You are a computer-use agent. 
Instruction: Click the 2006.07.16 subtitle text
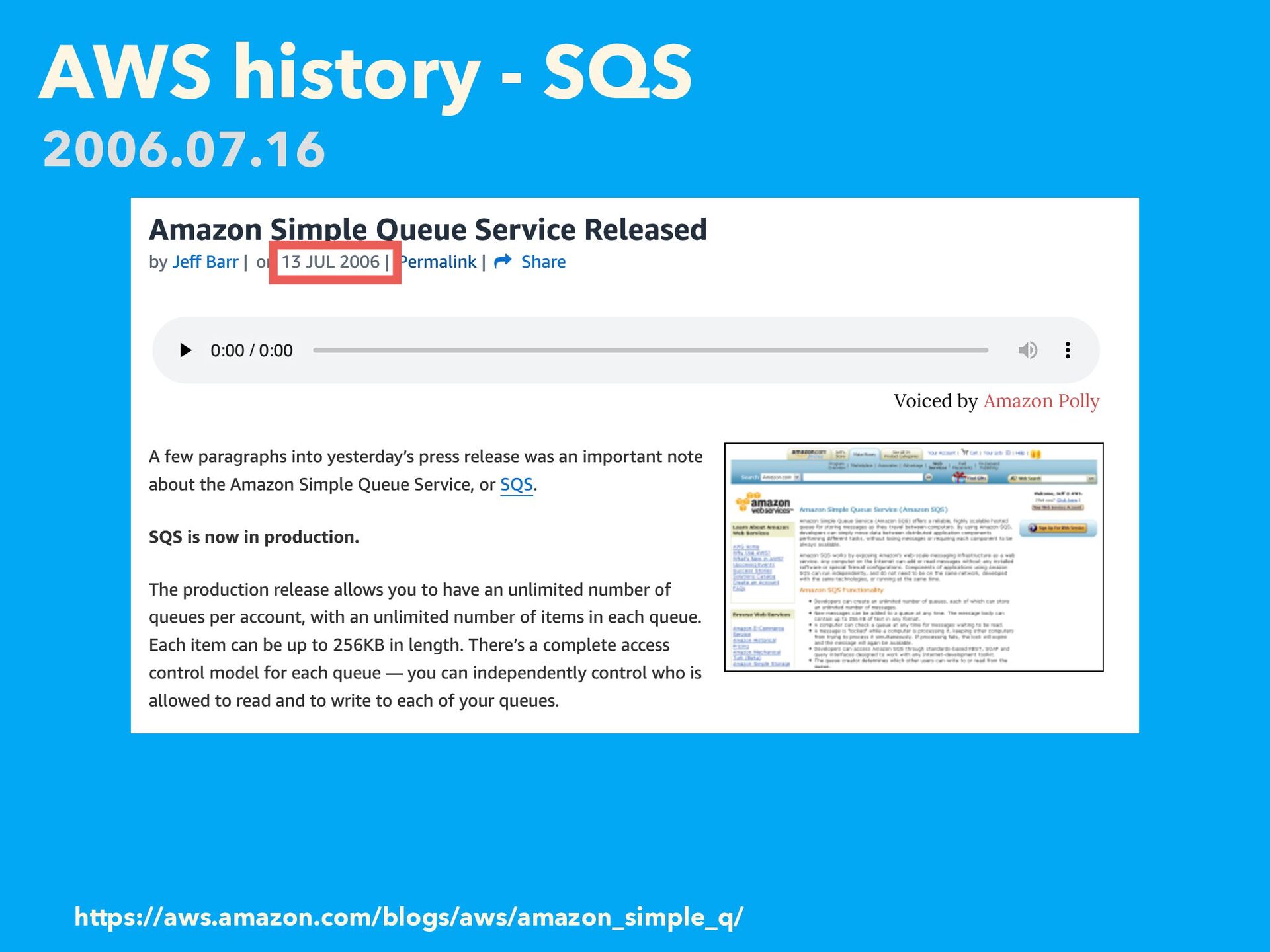click(184, 150)
